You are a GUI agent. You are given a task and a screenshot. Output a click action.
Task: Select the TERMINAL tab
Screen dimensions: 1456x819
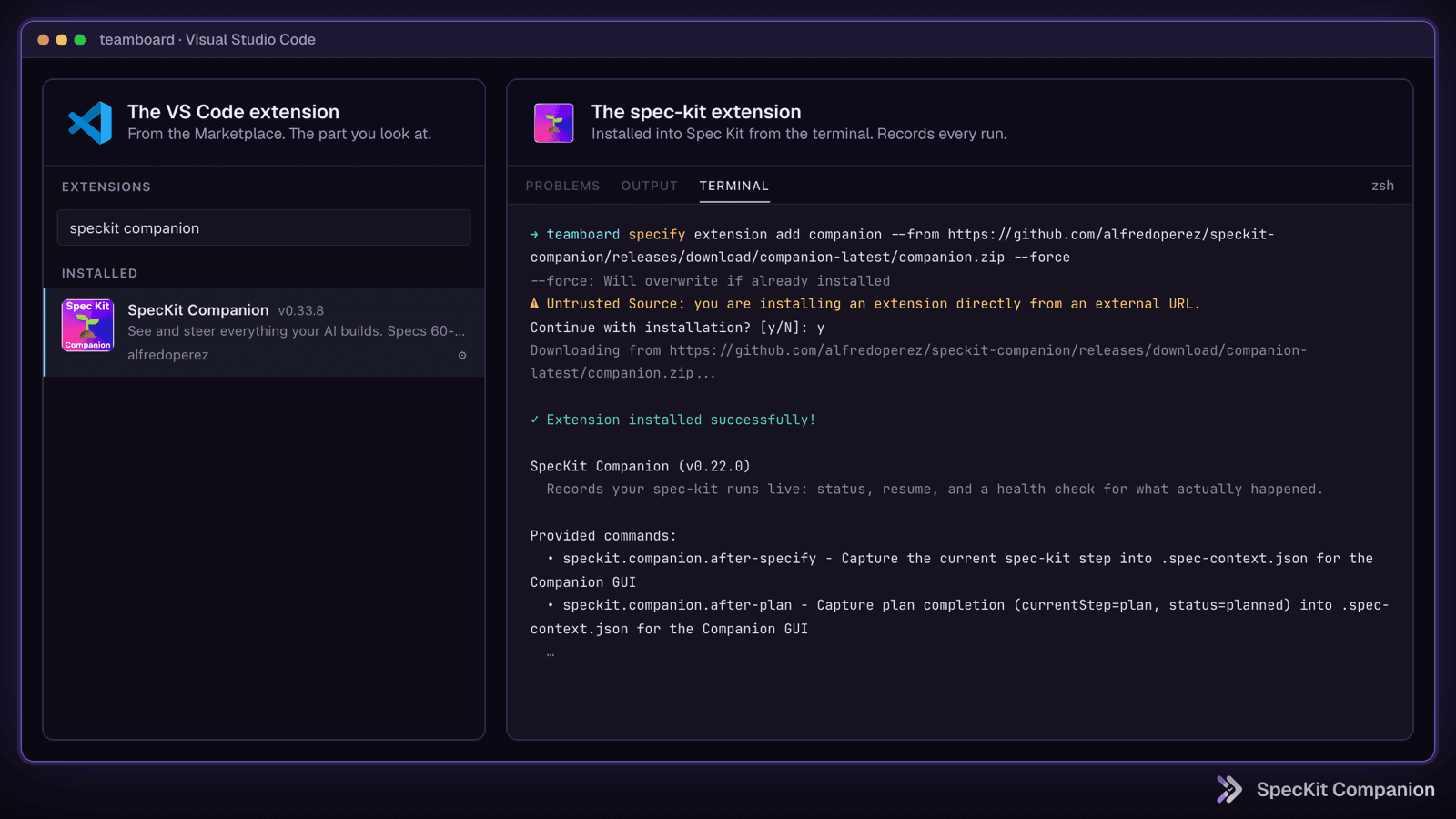733,186
